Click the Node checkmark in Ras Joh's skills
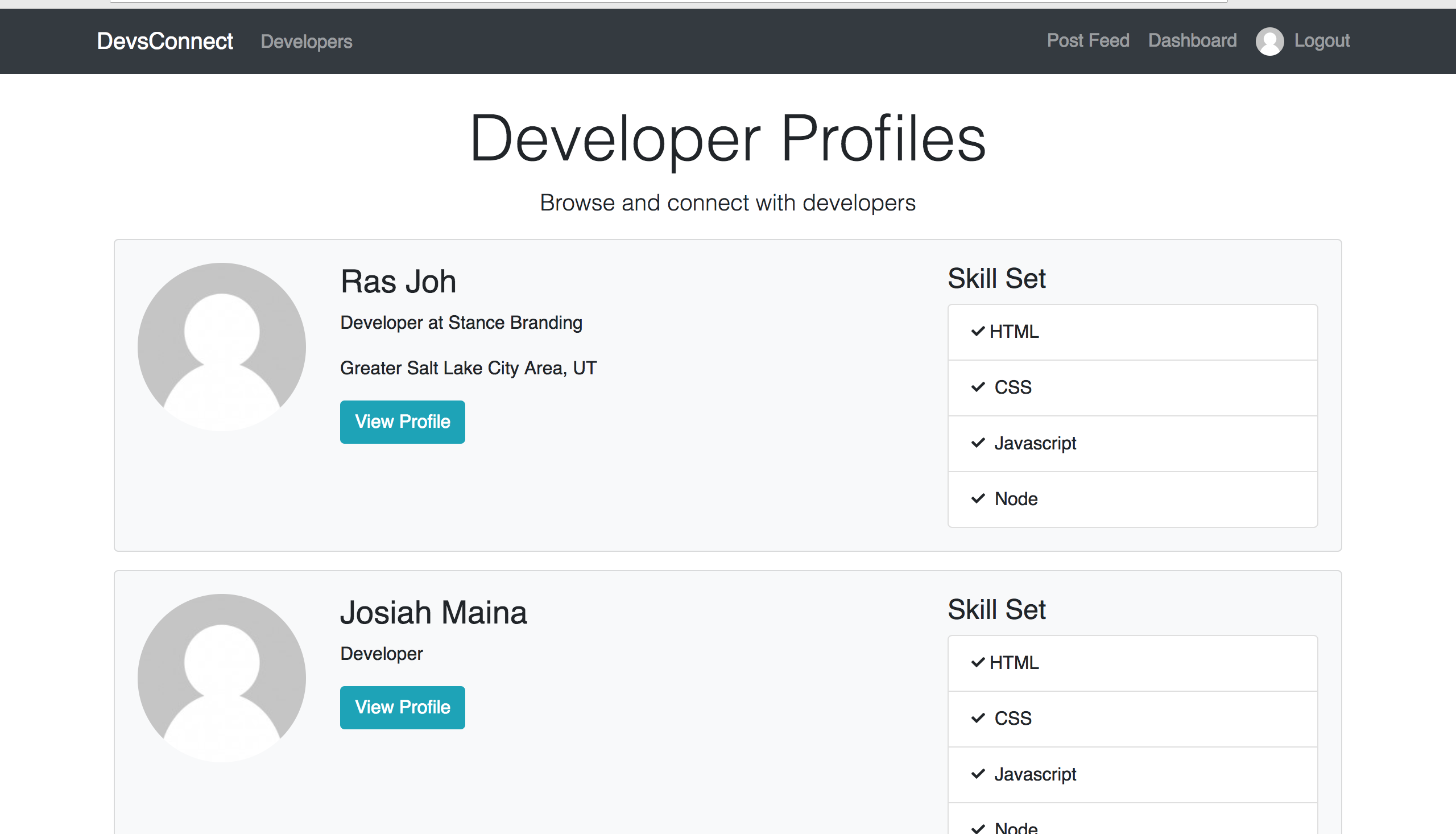The width and height of the screenshot is (1456, 834). (978, 499)
